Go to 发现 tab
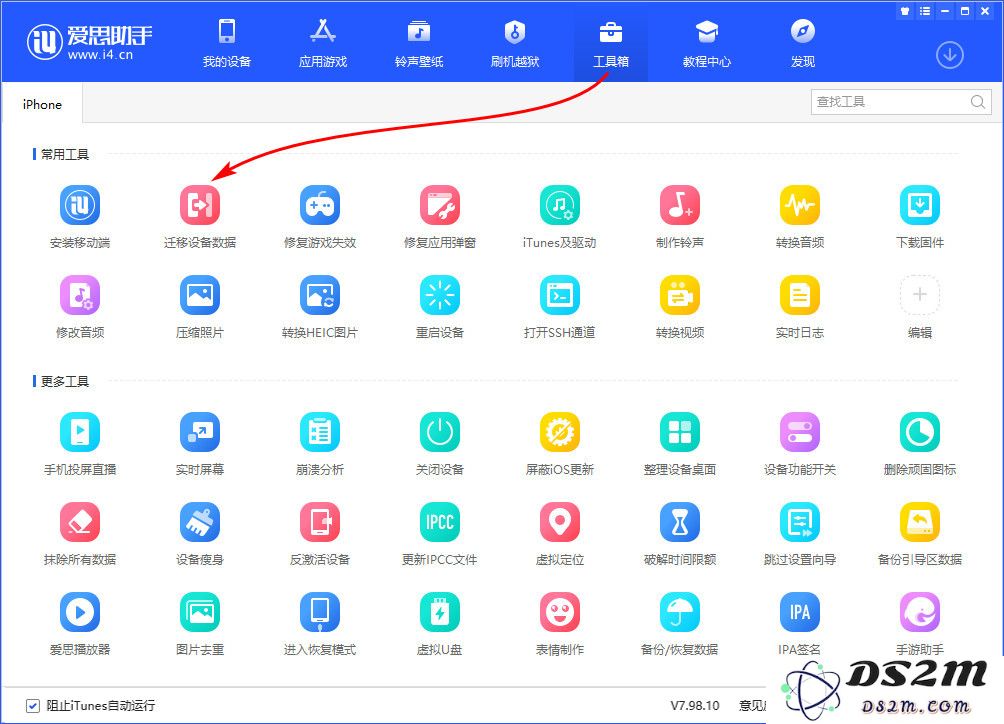 click(803, 42)
